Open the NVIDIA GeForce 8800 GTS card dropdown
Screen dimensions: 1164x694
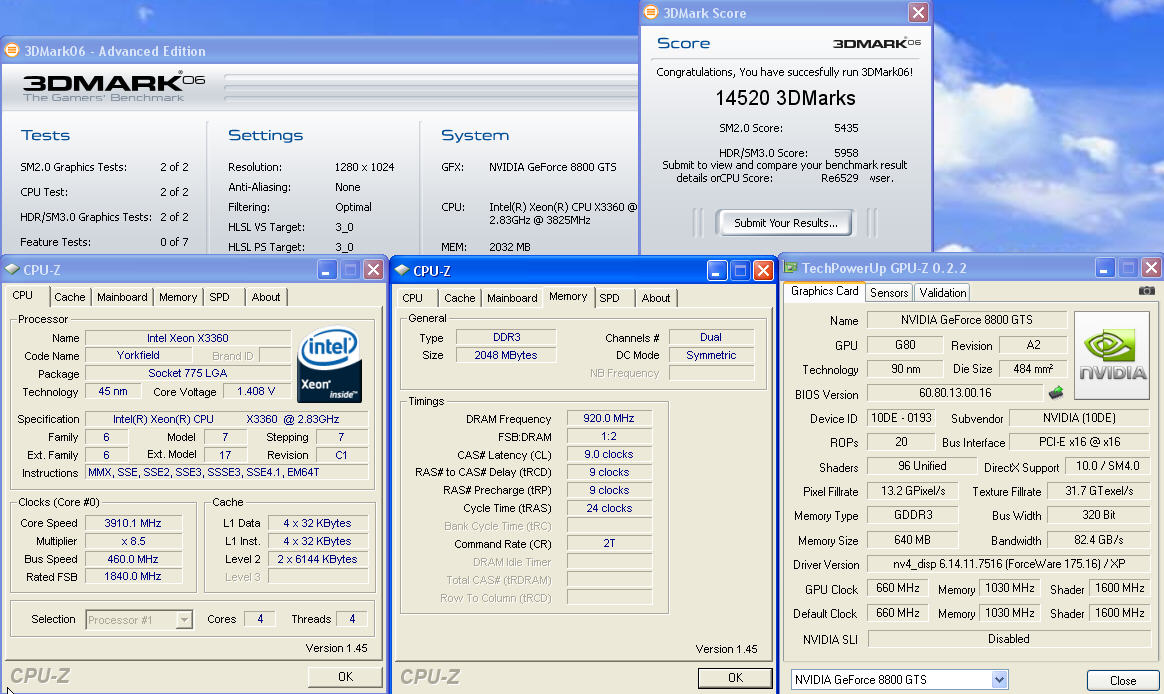[x=999, y=679]
